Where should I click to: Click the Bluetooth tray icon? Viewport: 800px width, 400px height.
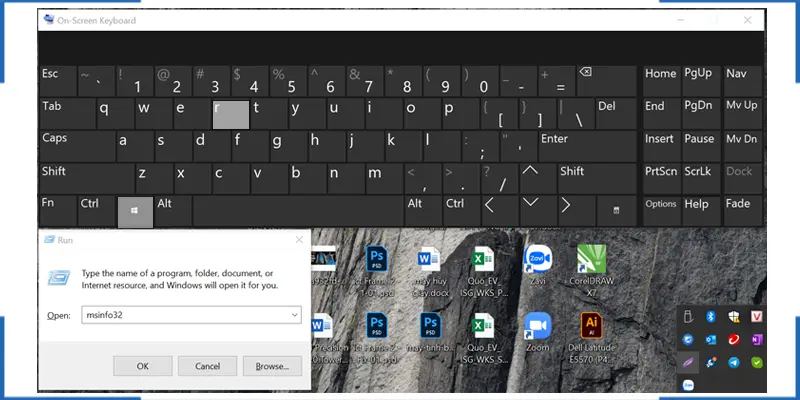[710, 317]
